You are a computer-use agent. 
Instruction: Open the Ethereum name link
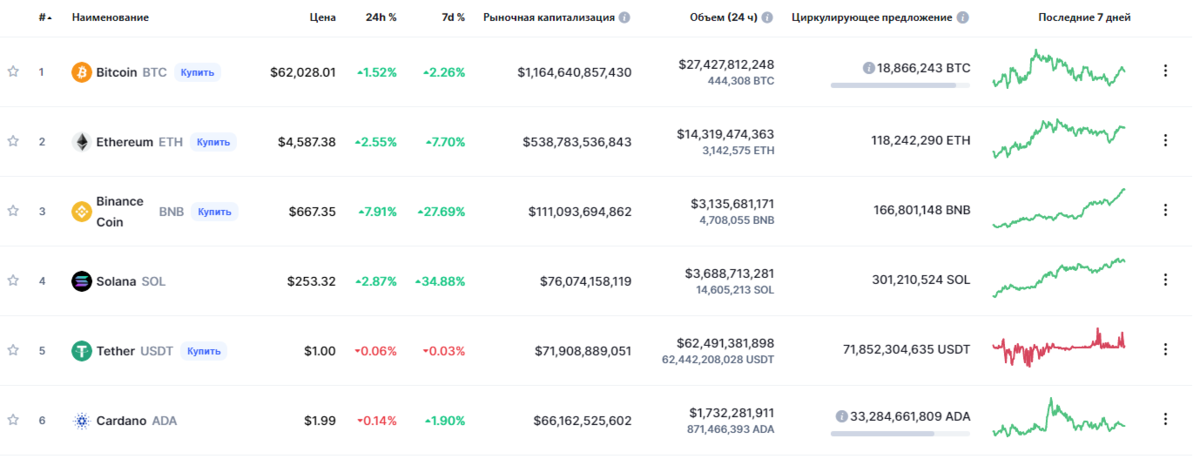click(x=125, y=142)
